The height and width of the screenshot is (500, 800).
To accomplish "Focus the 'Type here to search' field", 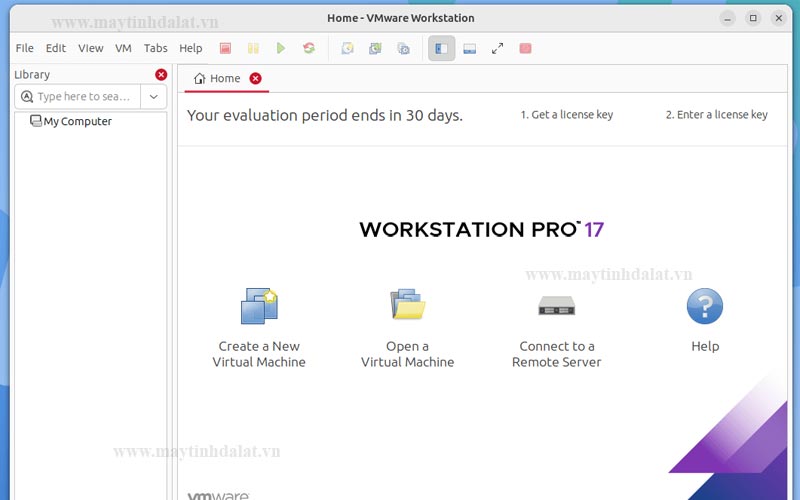I will pos(78,96).
